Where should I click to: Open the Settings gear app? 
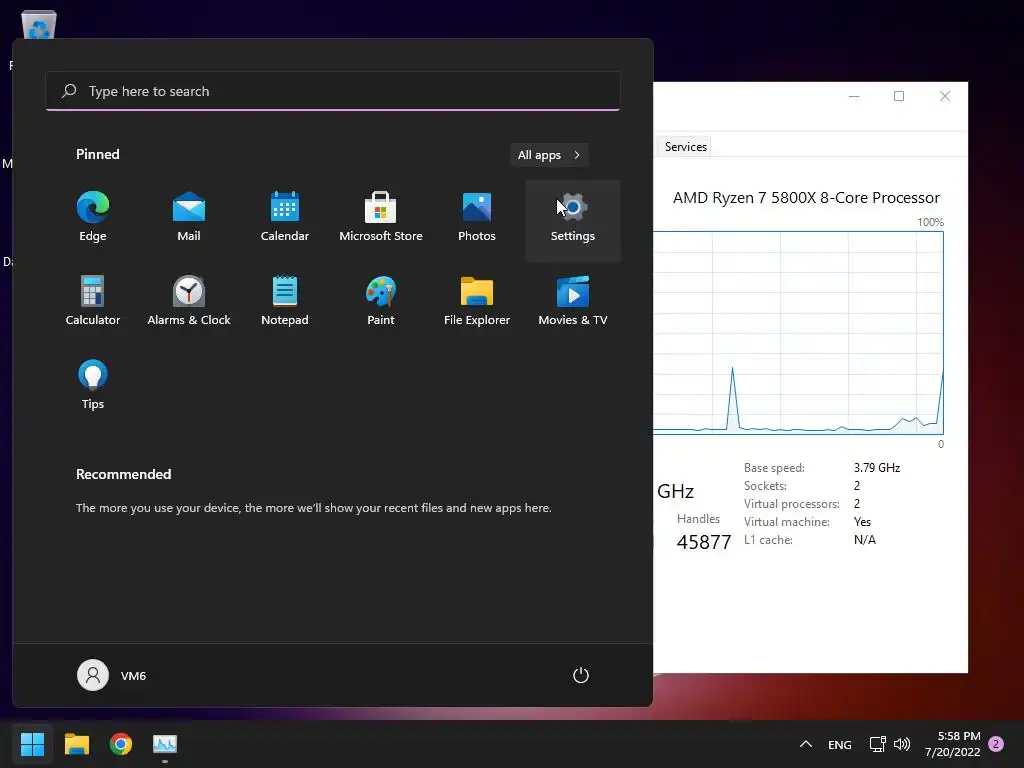pos(573,220)
